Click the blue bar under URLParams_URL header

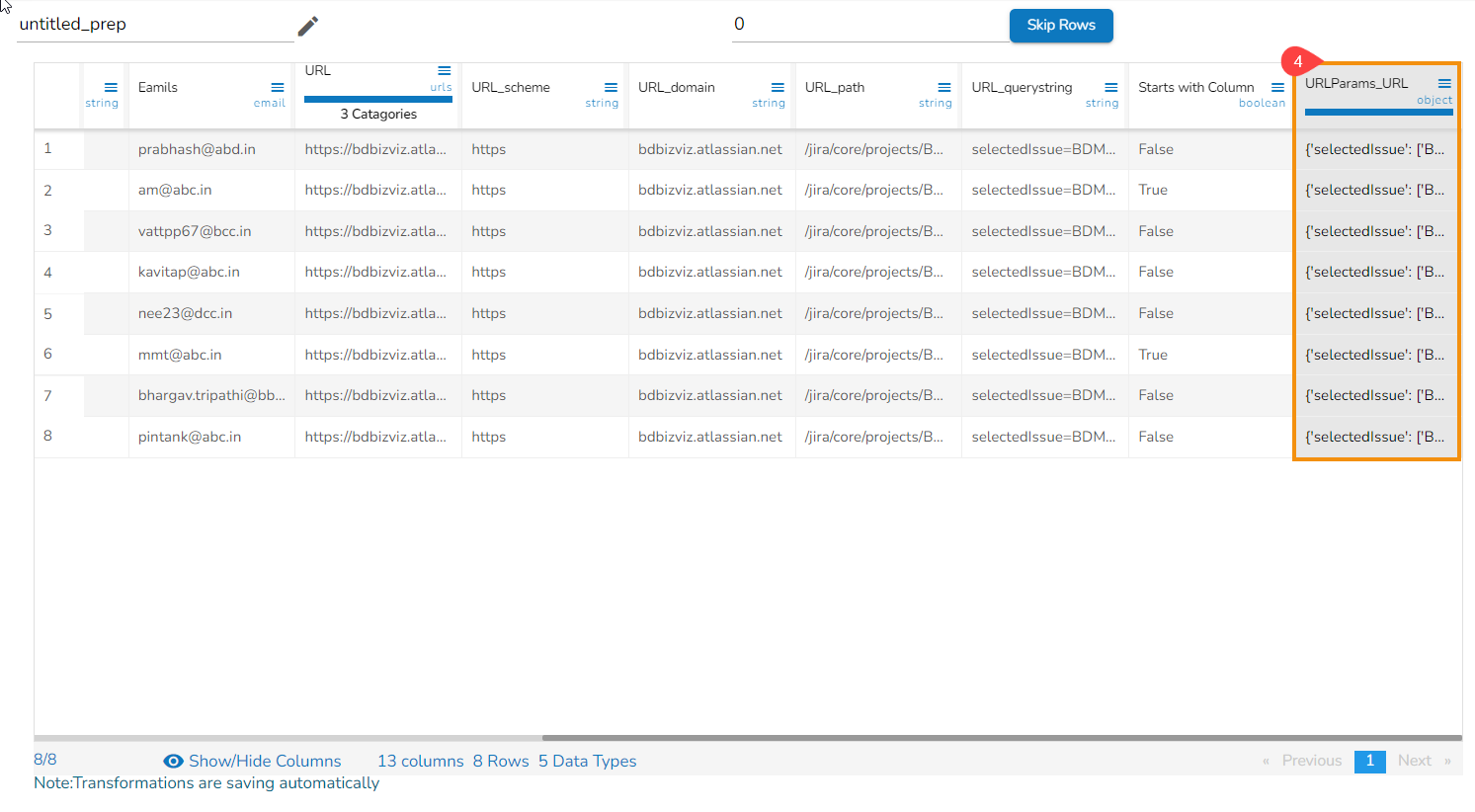[x=1378, y=113]
